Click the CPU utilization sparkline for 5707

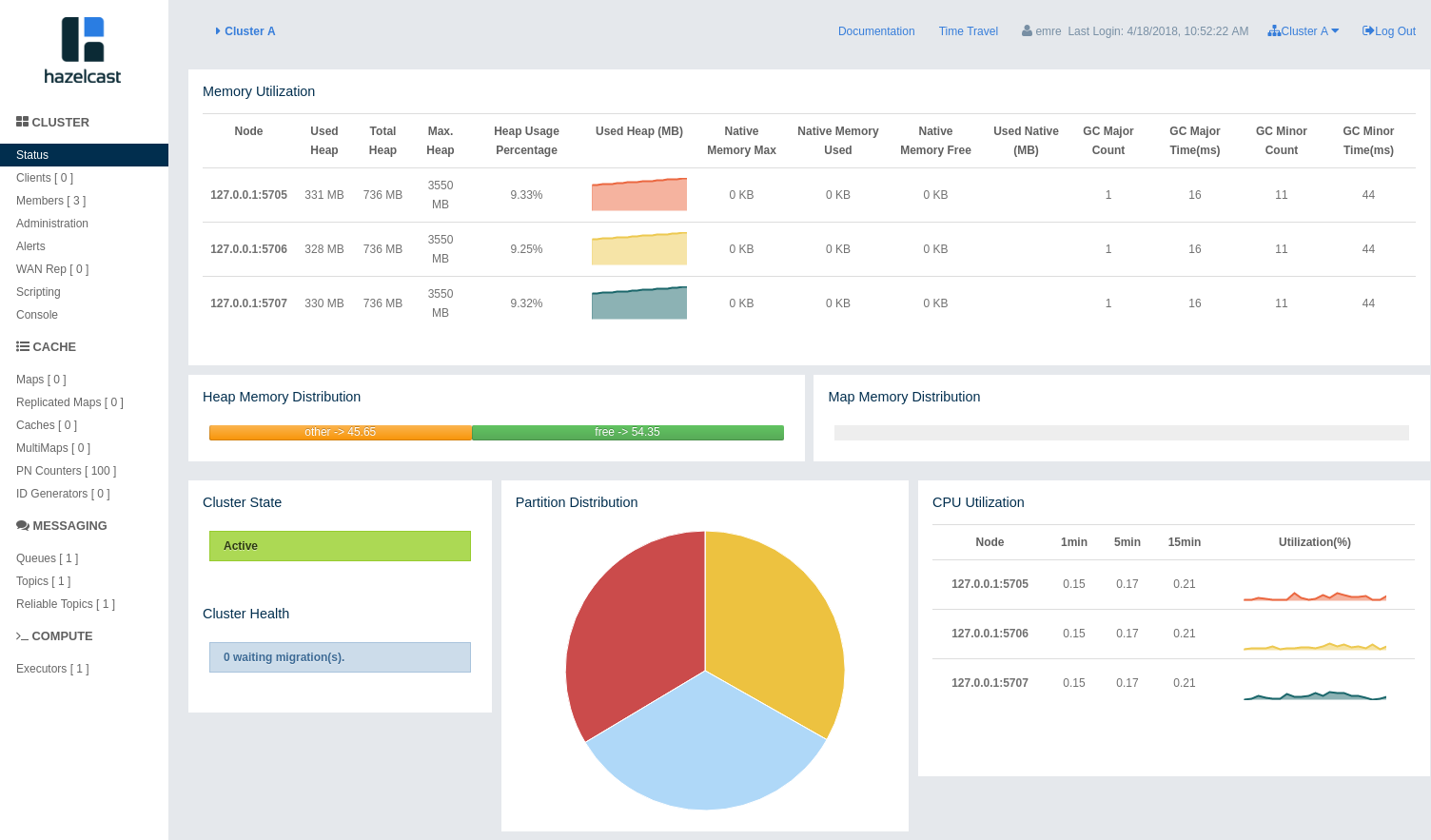click(x=1315, y=695)
